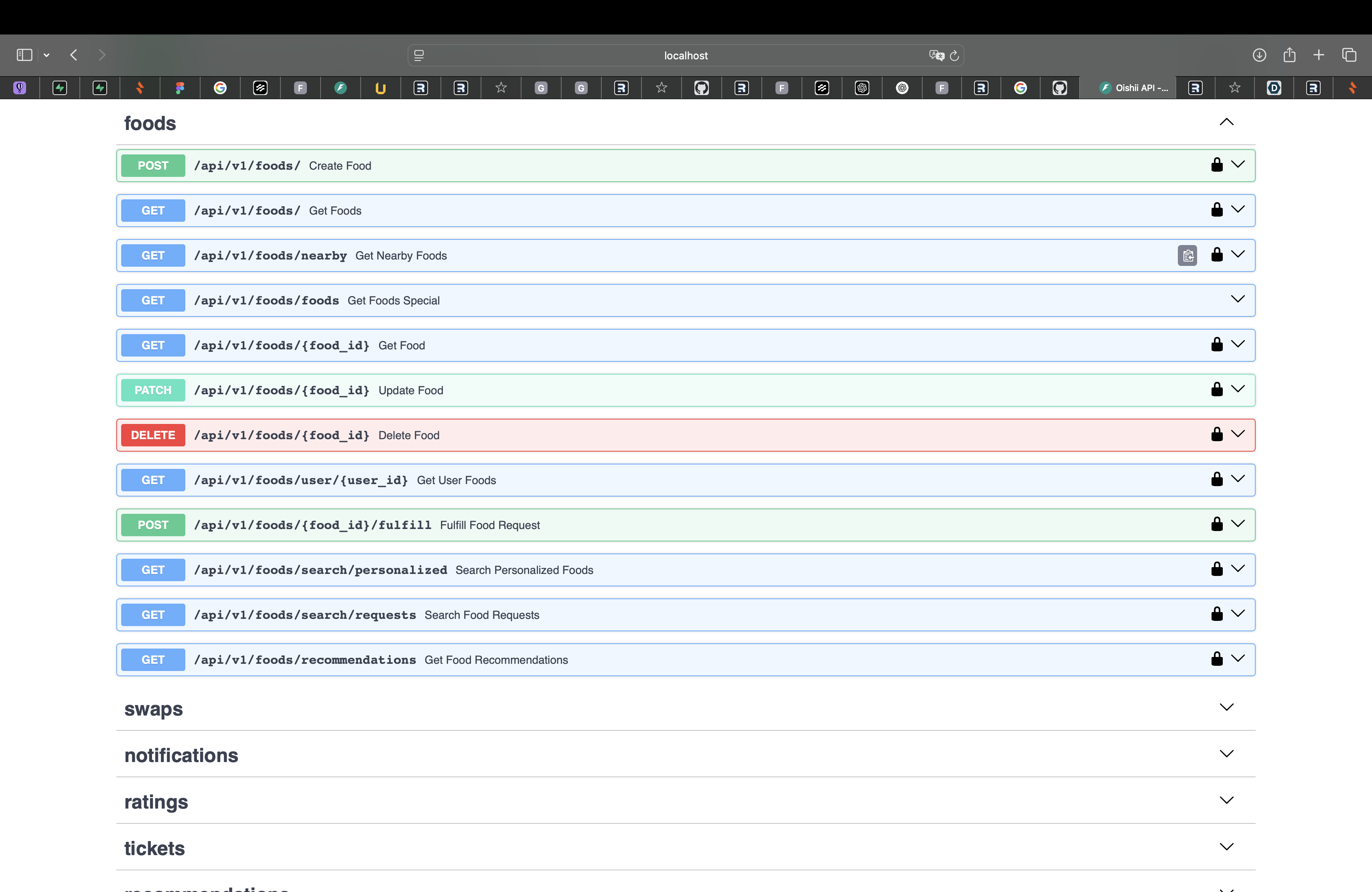
Task: Click Safari downloads icon in toolbar
Action: pos(1259,55)
